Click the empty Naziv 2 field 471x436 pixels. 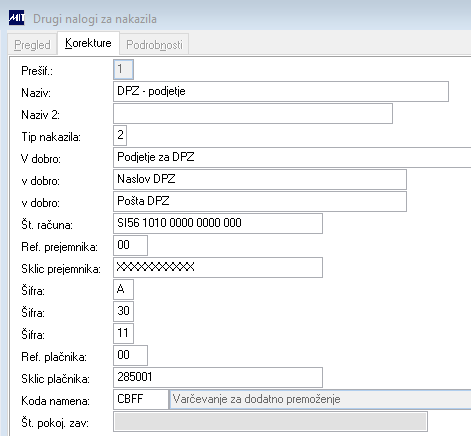click(x=253, y=113)
